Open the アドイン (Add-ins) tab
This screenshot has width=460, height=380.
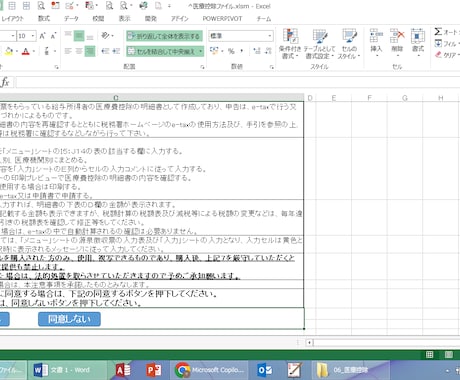click(179, 19)
